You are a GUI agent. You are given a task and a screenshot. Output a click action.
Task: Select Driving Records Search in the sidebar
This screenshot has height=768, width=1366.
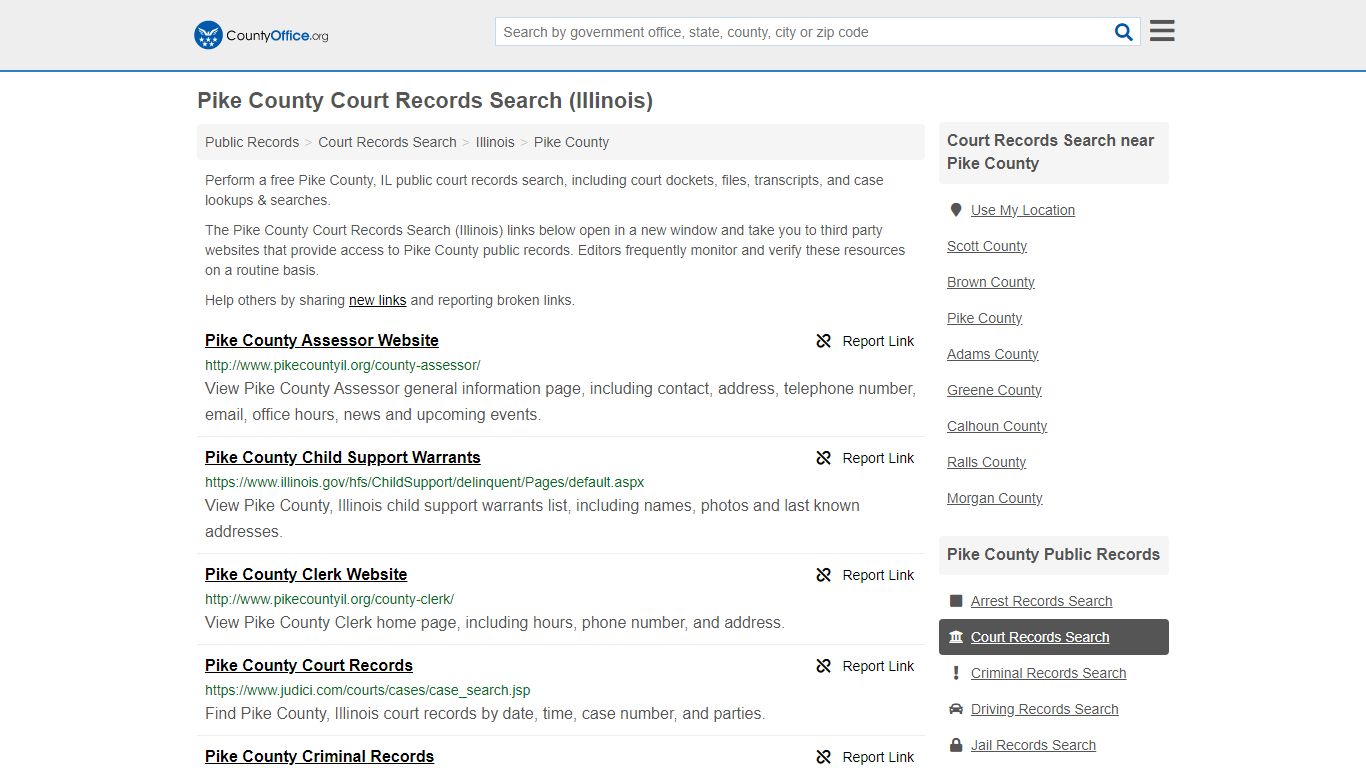click(1044, 709)
